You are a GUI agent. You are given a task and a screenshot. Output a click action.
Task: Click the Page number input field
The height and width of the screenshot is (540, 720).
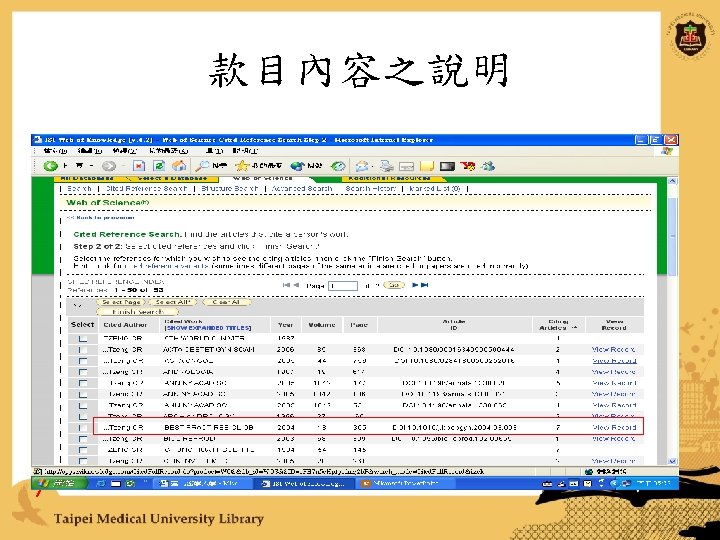tap(343, 286)
